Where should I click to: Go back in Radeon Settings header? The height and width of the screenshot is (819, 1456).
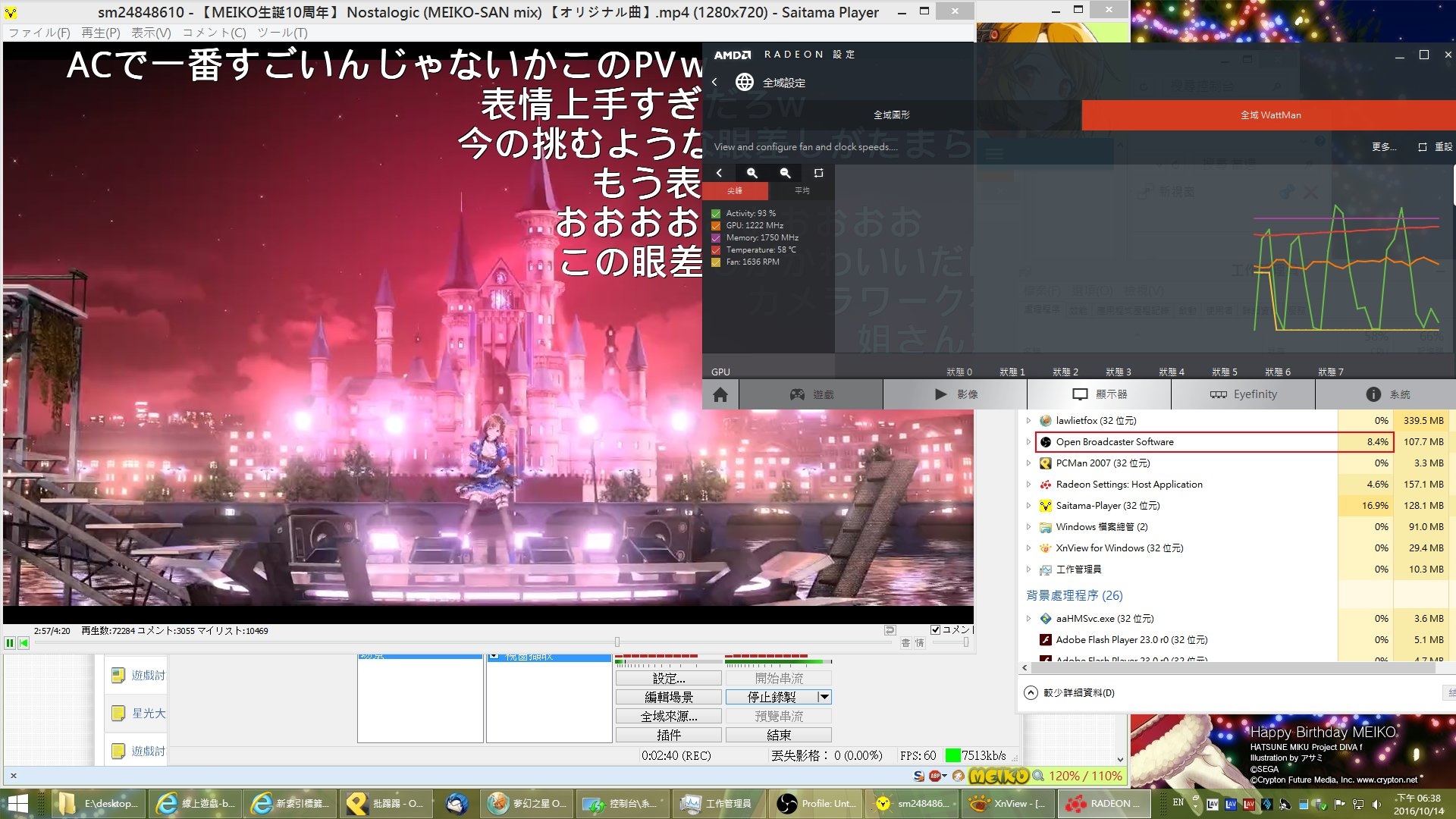(x=714, y=82)
